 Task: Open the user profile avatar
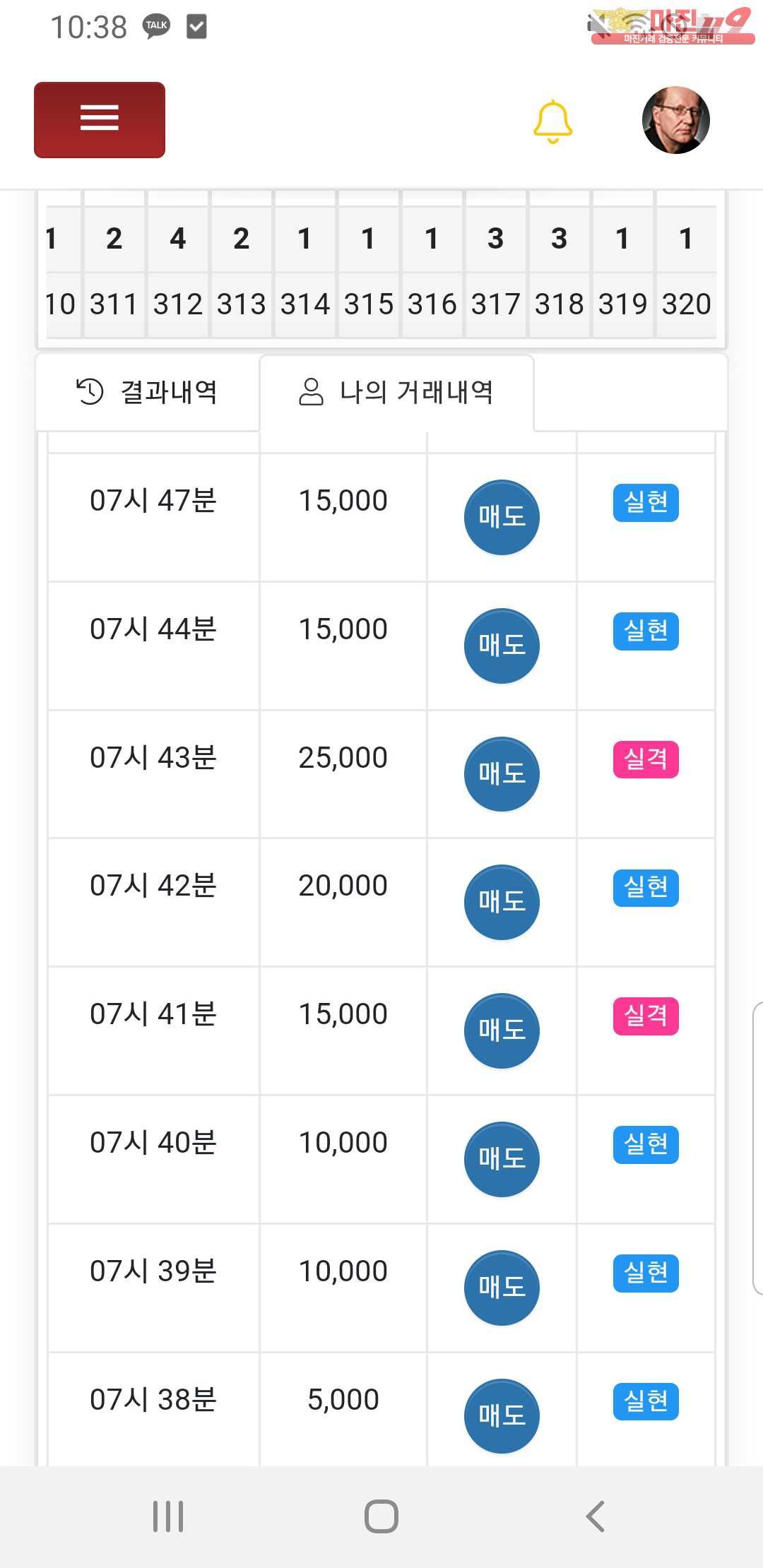tap(675, 120)
